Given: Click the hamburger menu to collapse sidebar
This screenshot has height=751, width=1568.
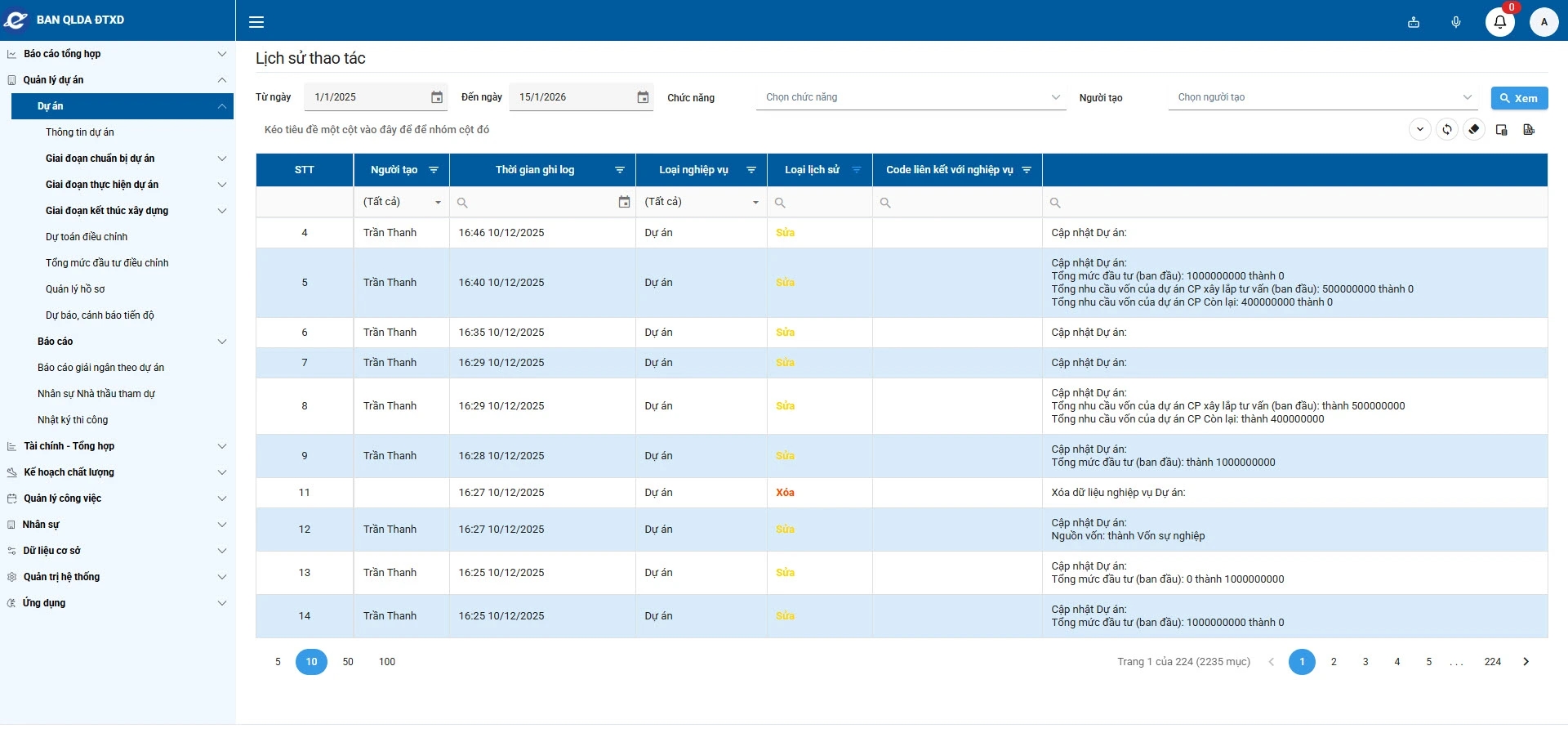Looking at the screenshot, I should point(256,22).
